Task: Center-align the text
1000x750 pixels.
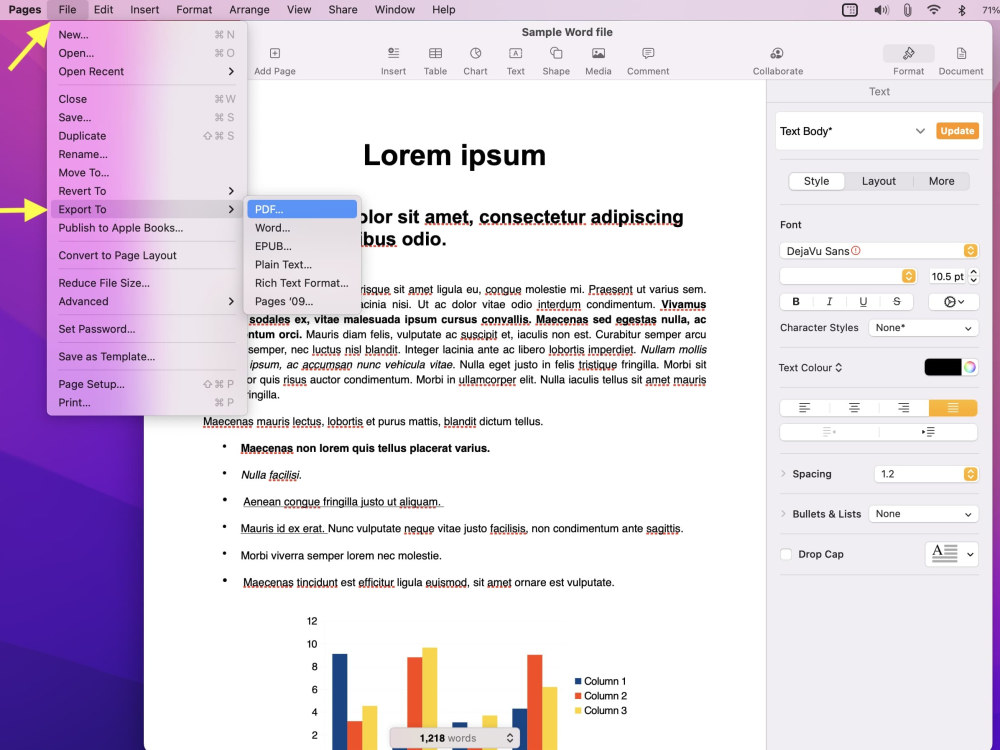Action: (854, 408)
